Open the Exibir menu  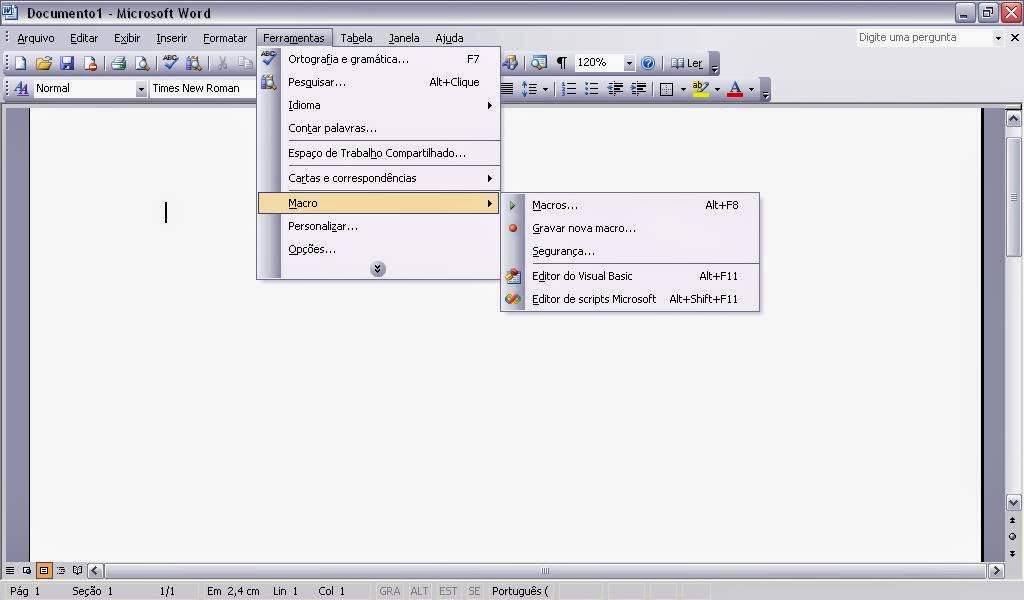pos(127,38)
